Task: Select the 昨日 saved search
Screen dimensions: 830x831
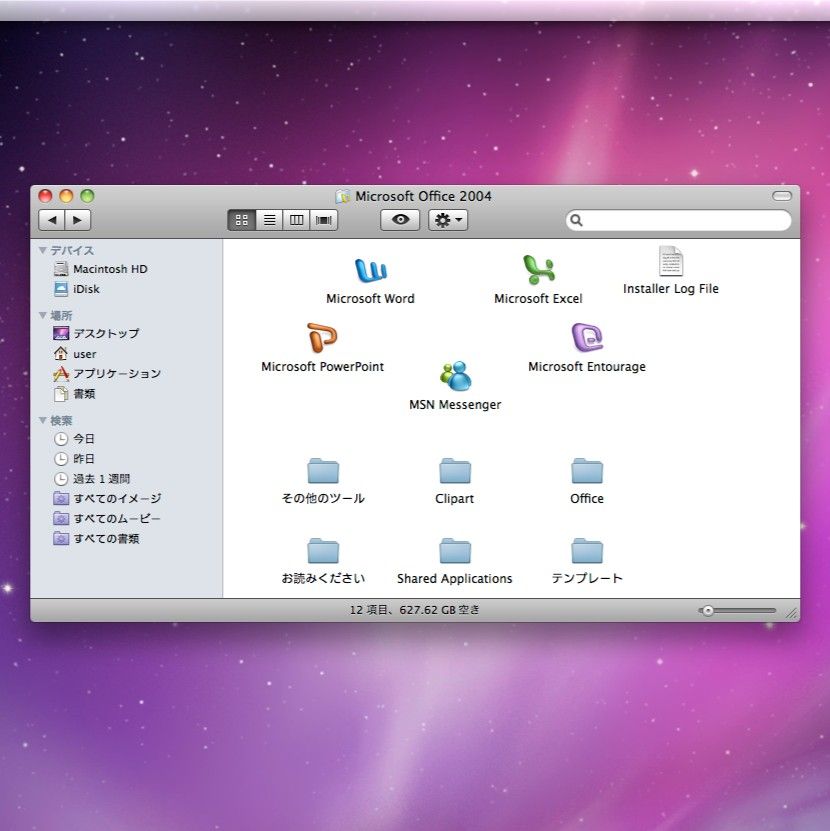Action: pos(74,458)
